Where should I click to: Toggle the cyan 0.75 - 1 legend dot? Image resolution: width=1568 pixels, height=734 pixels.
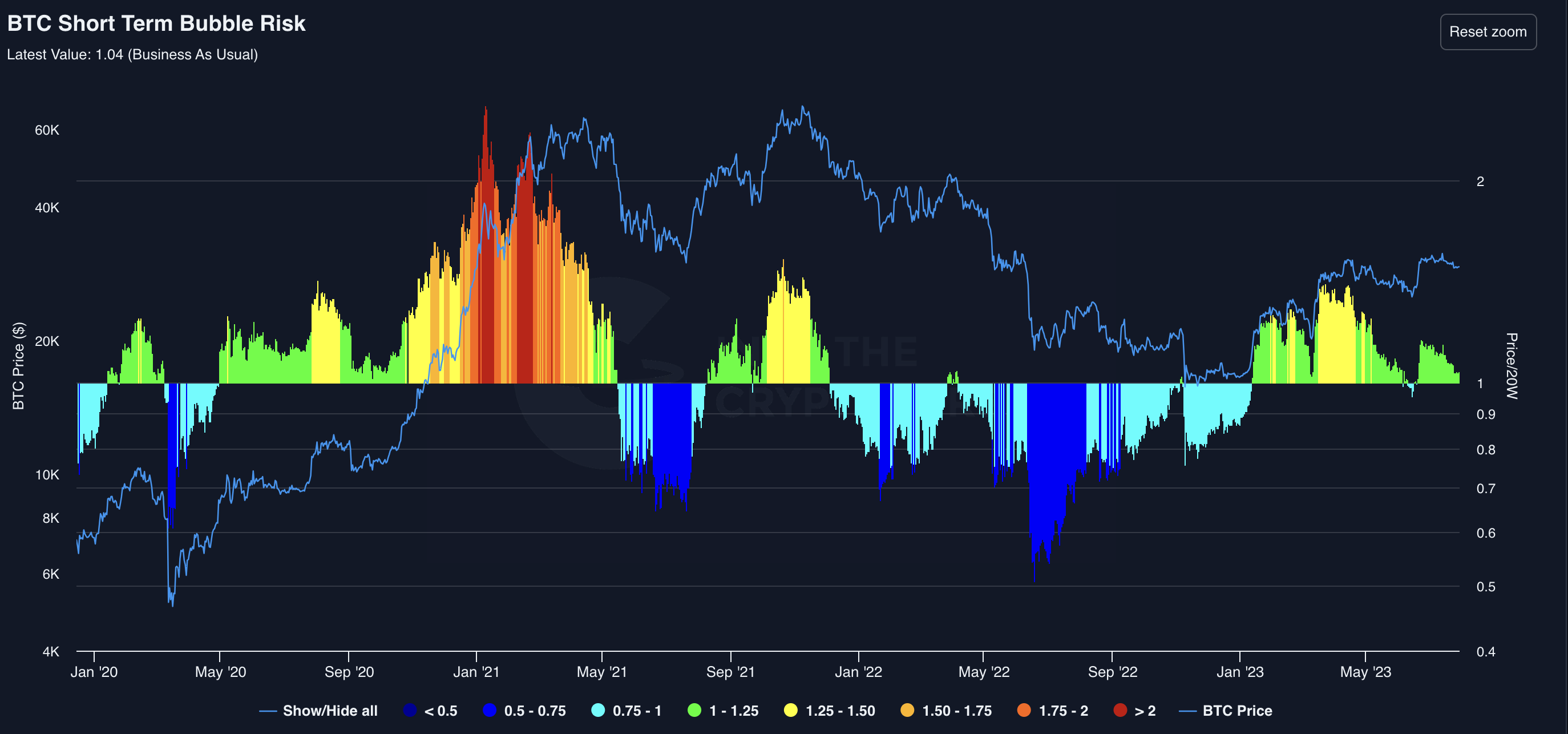(598, 709)
